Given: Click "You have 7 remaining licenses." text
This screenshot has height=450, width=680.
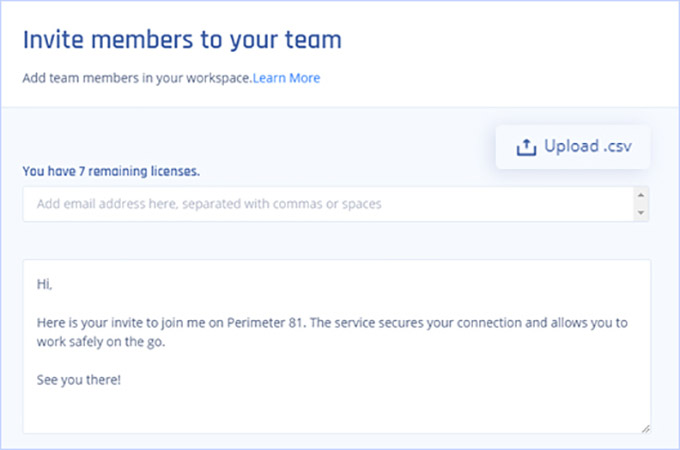Looking at the screenshot, I should [111, 171].
